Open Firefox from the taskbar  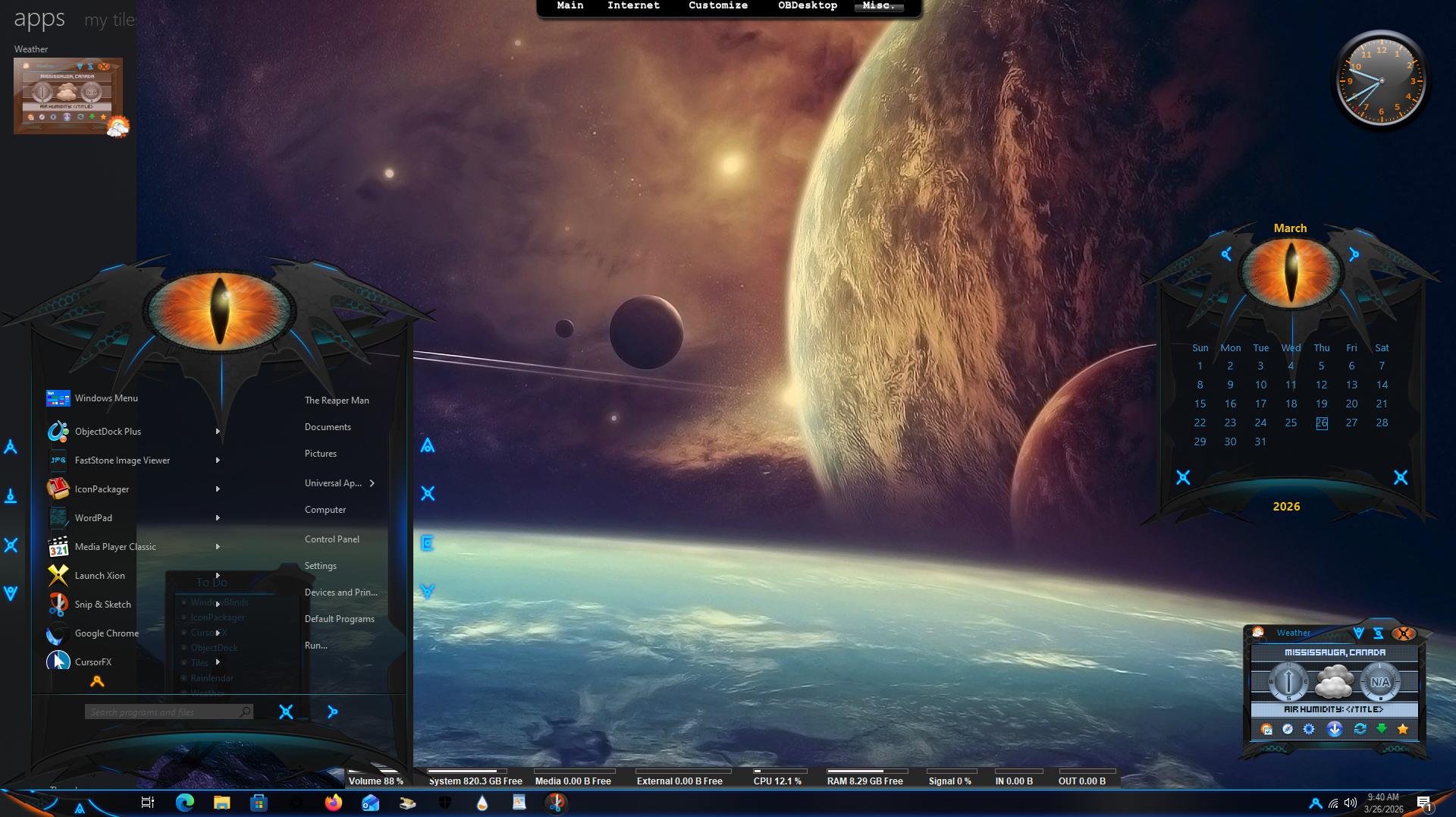pos(333,803)
